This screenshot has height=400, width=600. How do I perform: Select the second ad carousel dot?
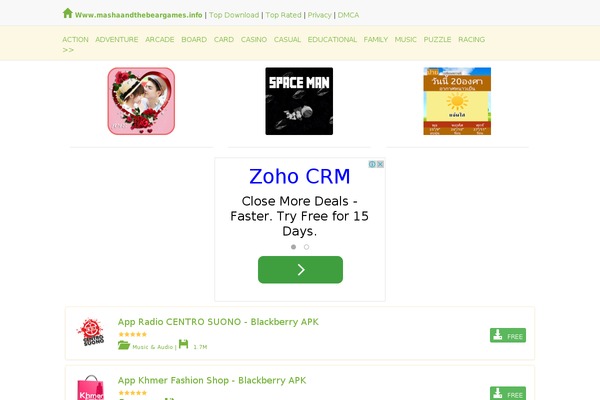(x=307, y=247)
